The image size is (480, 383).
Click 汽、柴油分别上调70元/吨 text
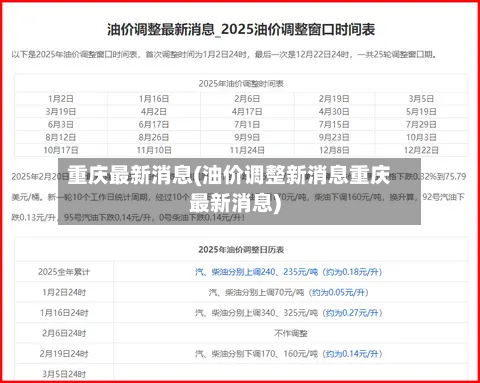(x=256, y=292)
